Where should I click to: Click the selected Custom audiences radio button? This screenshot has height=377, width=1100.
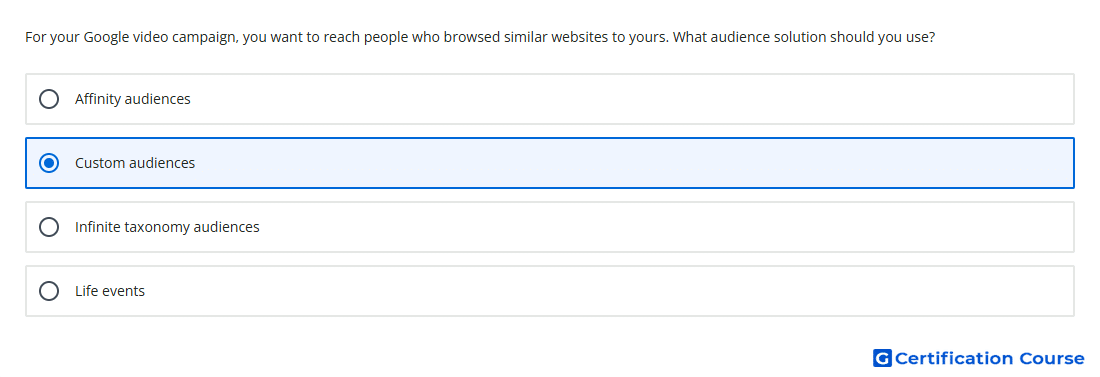[48, 163]
